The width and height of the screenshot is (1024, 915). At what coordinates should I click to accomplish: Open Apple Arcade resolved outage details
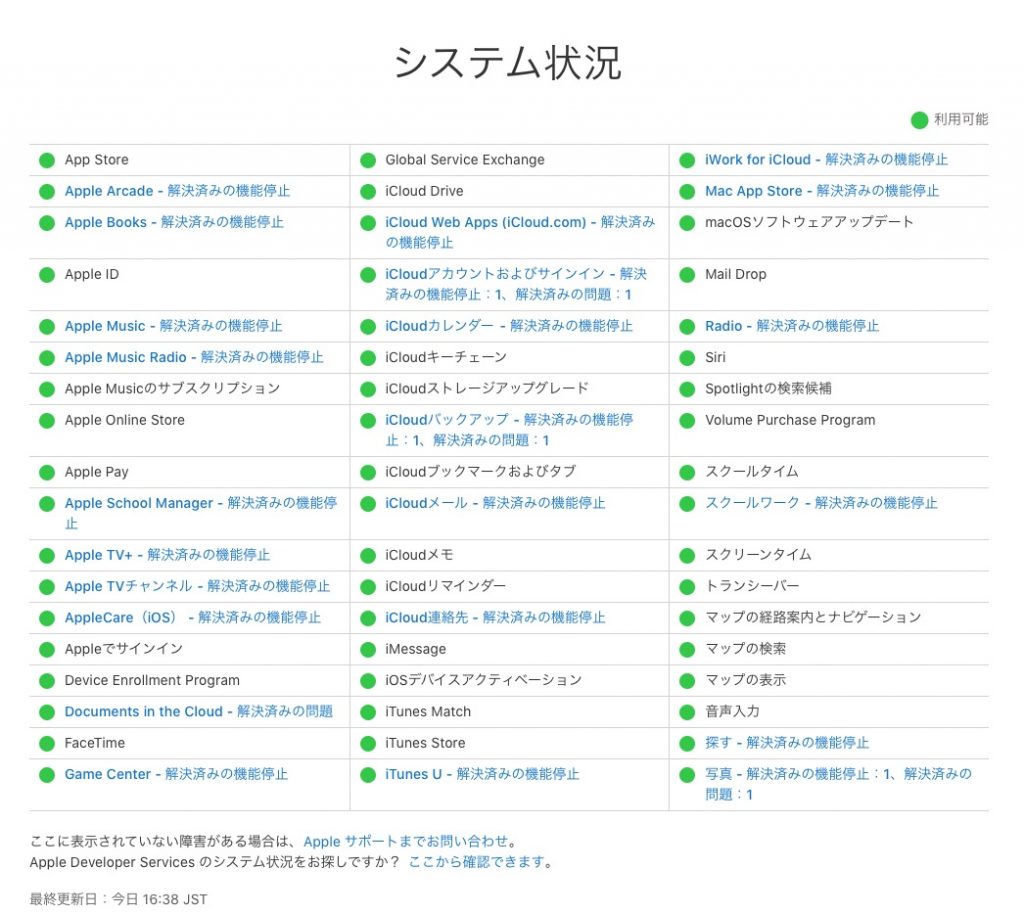pos(177,191)
